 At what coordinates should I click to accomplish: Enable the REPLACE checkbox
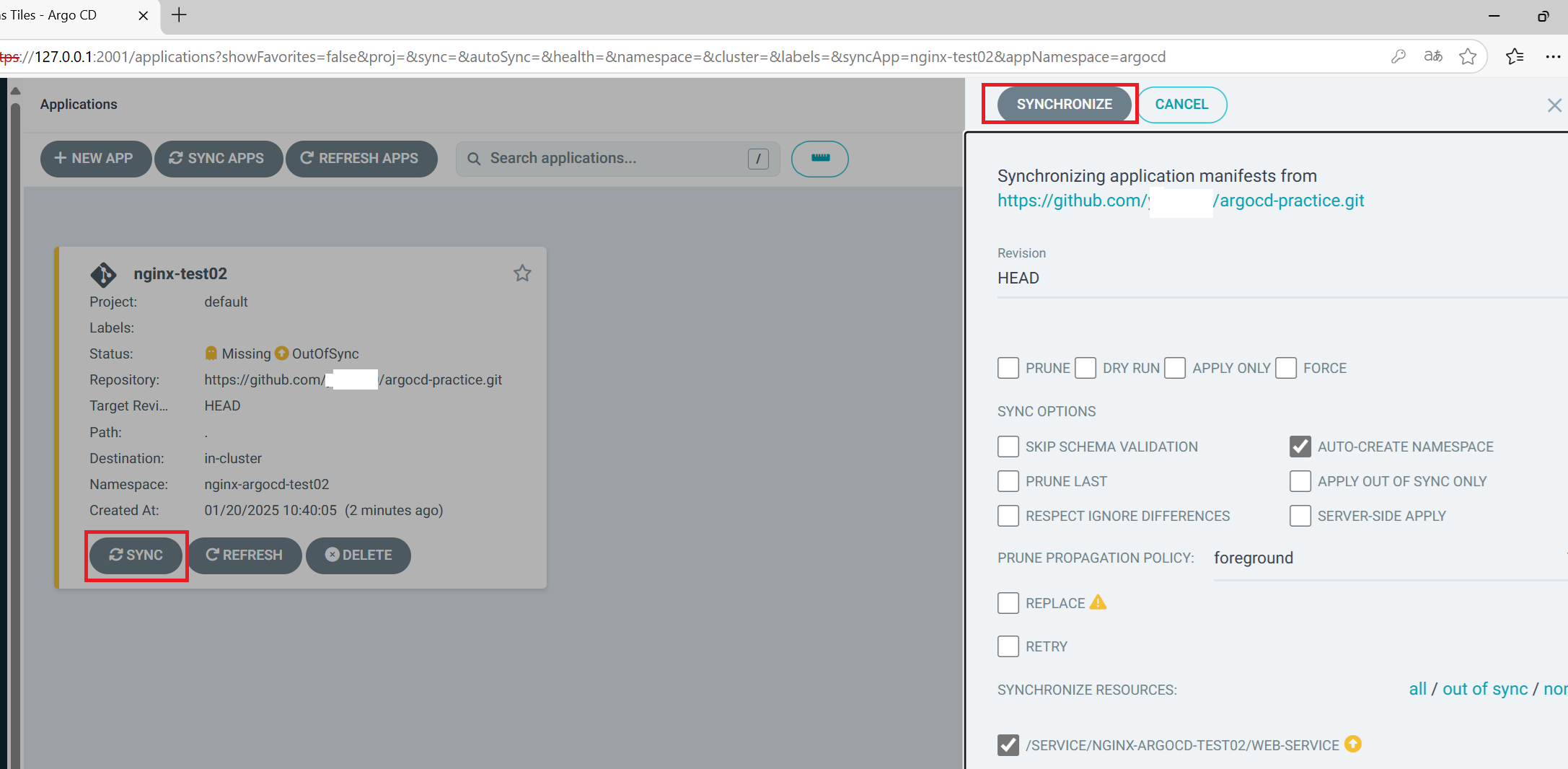1008,603
